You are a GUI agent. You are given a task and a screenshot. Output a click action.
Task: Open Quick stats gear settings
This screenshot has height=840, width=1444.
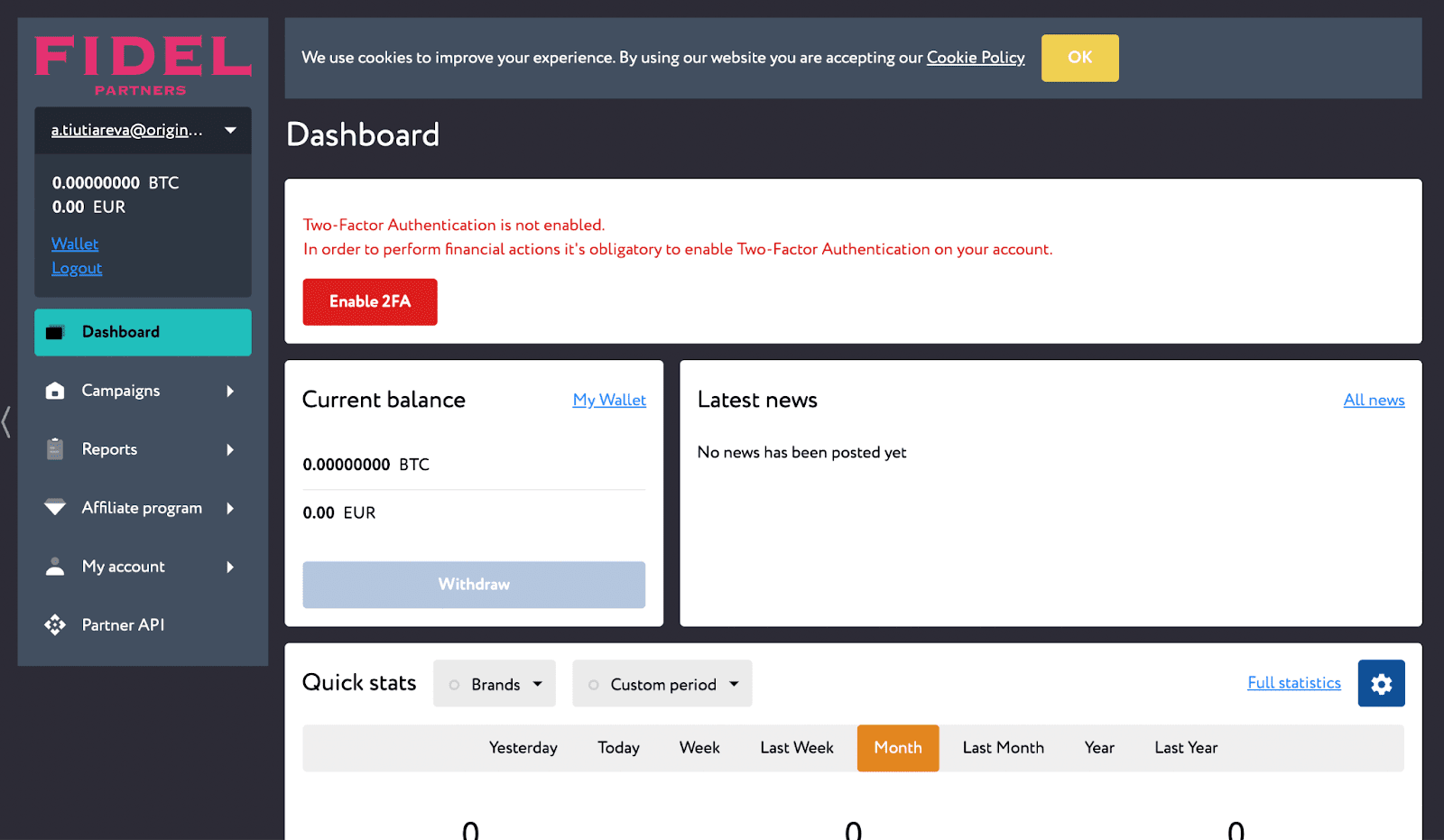coord(1381,684)
